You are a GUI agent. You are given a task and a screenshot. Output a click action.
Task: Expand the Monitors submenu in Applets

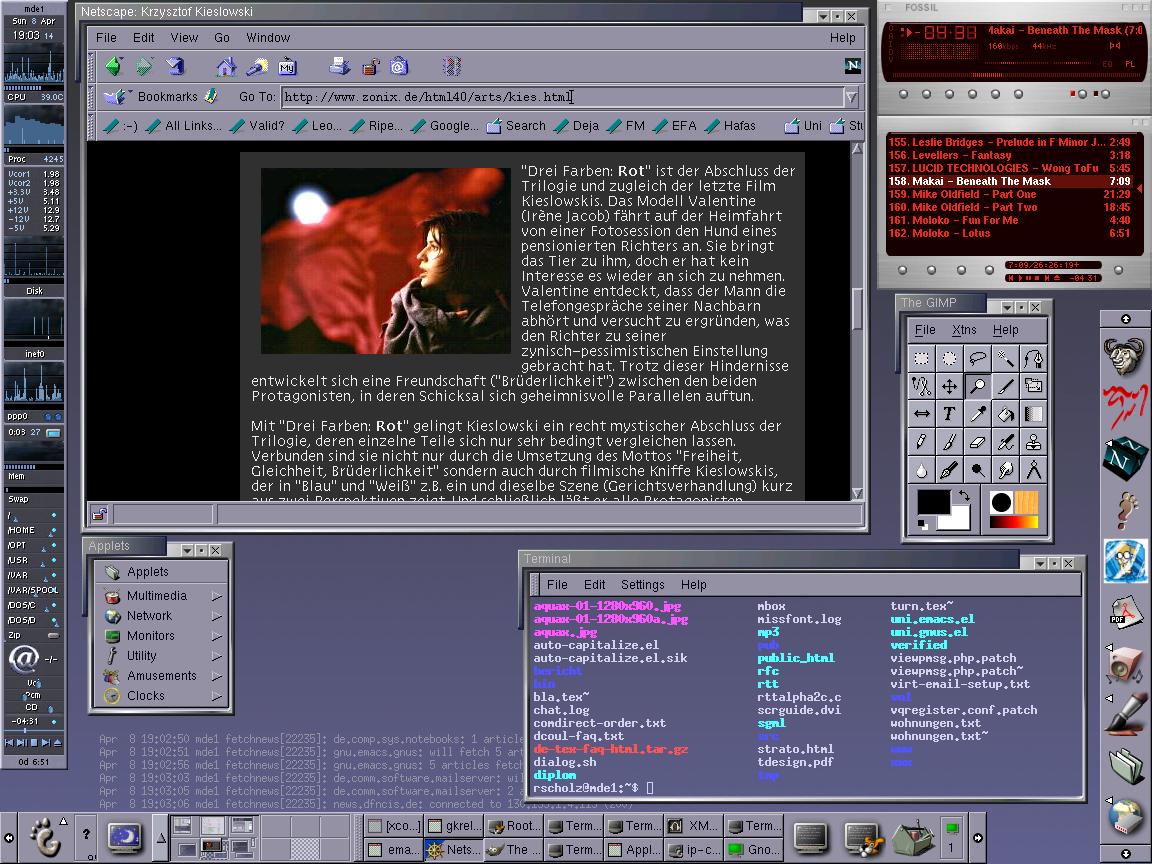pos(161,636)
